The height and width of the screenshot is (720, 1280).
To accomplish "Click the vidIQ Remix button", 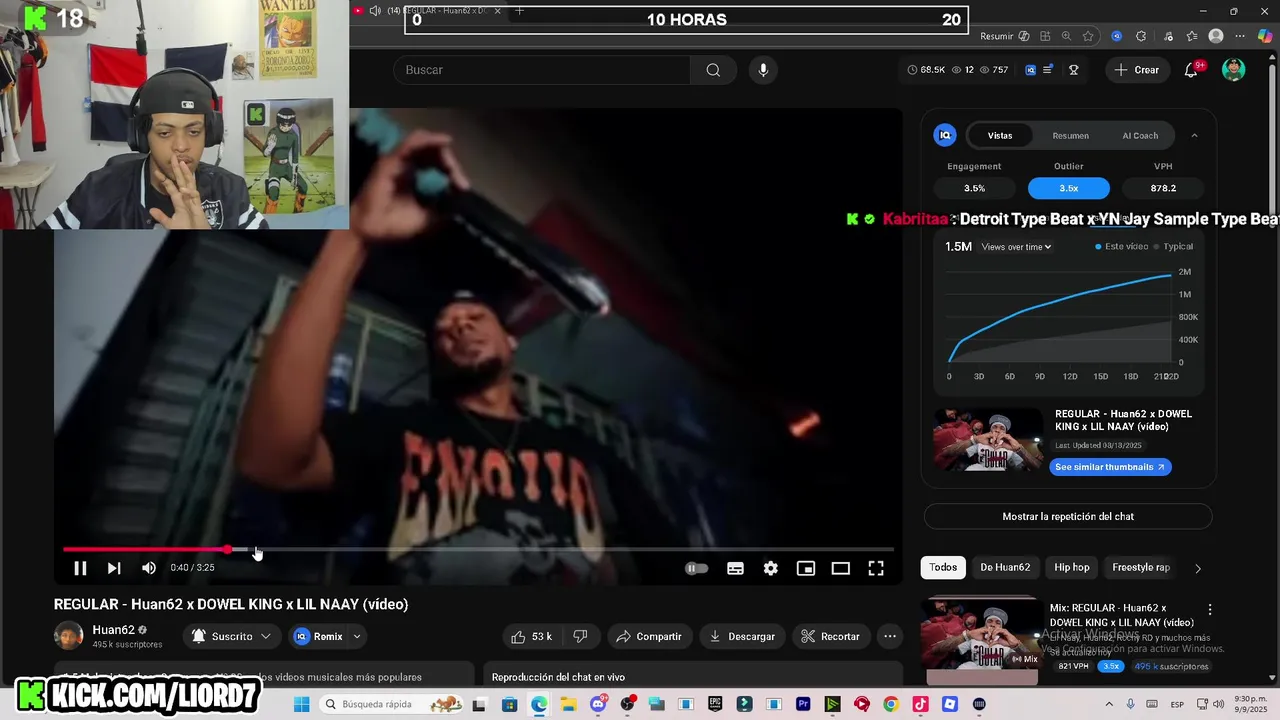I will tap(319, 636).
